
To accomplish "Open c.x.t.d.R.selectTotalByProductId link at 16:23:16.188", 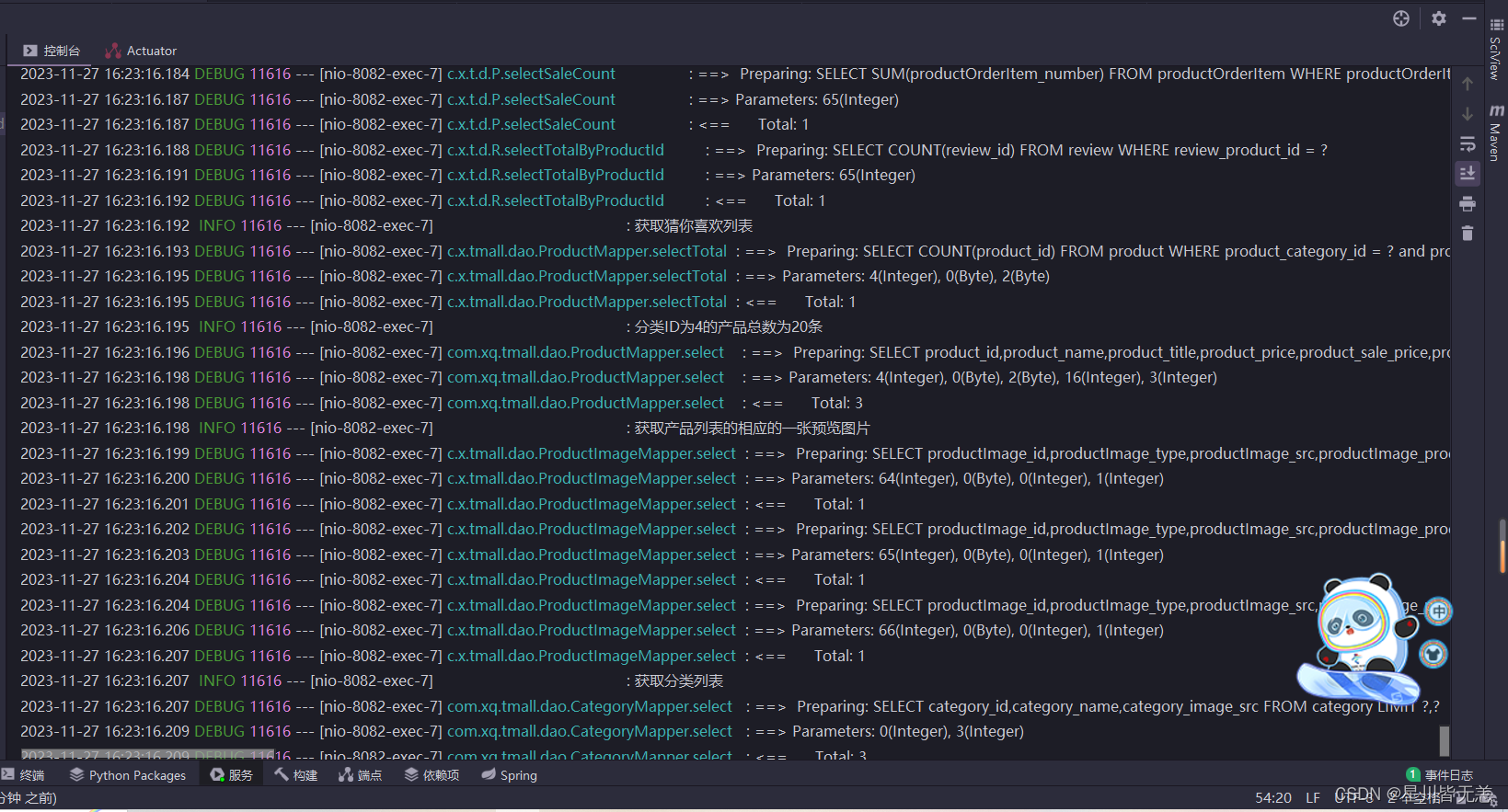I will (x=555, y=150).
